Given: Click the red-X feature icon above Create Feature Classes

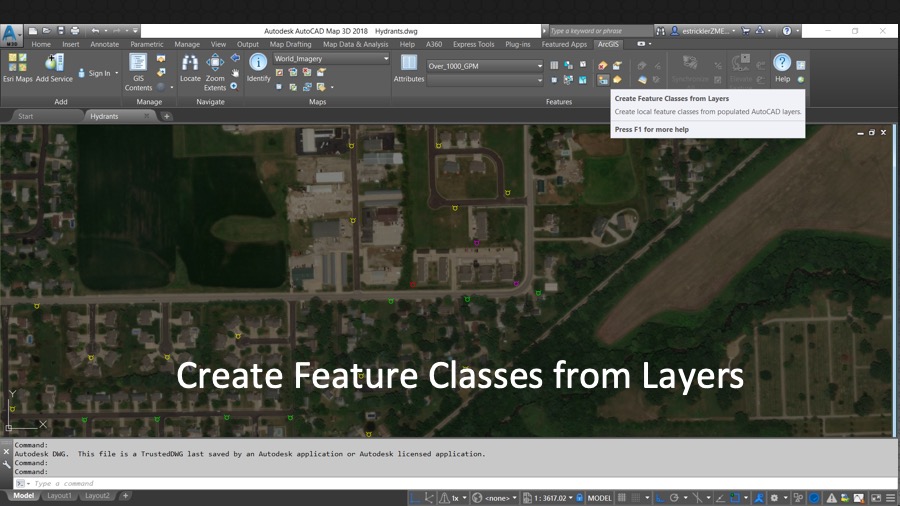Looking at the screenshot, I should [x=603, y=65].
